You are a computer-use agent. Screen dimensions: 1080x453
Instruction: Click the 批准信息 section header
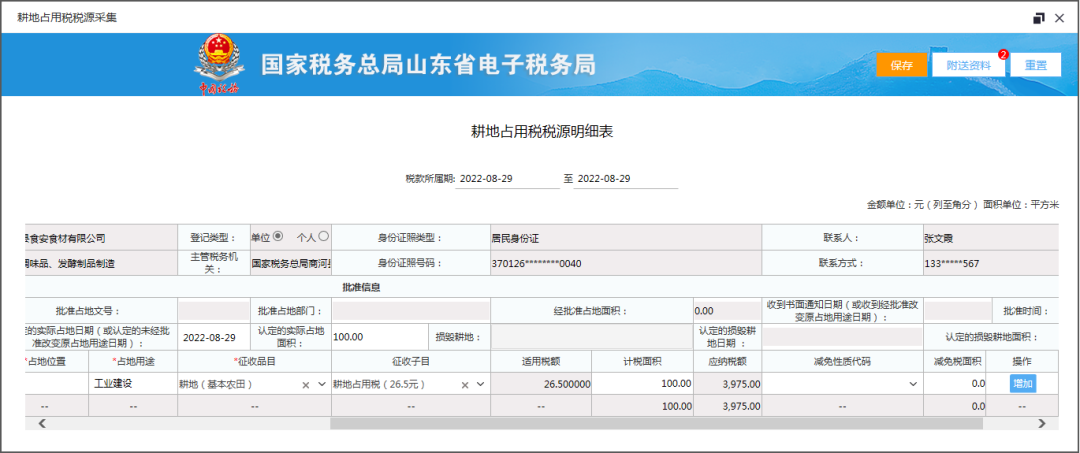pyautogui.click(x=362, y=287)
